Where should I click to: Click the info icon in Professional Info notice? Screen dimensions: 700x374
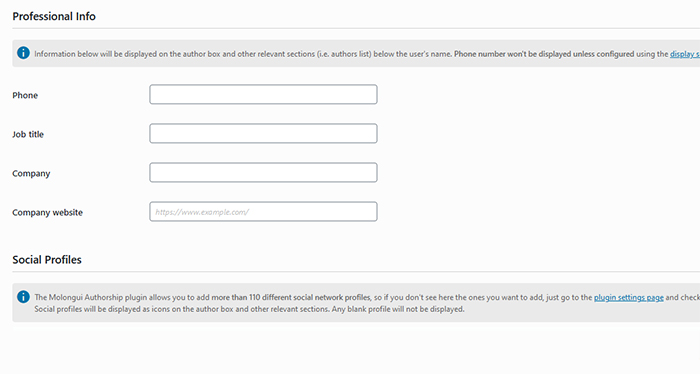pyautogui.click(x=23, y=53)
